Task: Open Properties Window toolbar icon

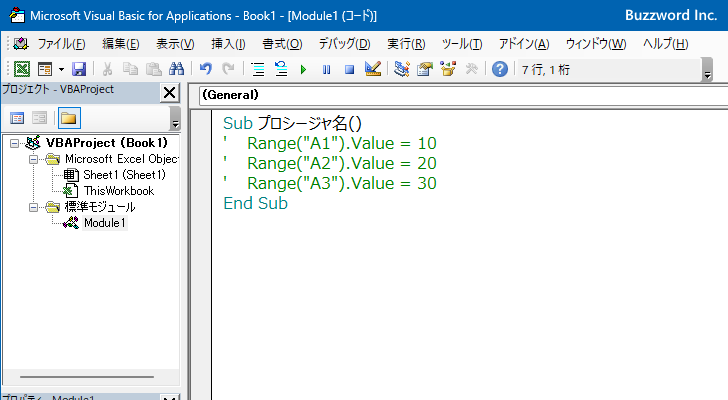Action: pyautogui.click(x=425, y=69)
